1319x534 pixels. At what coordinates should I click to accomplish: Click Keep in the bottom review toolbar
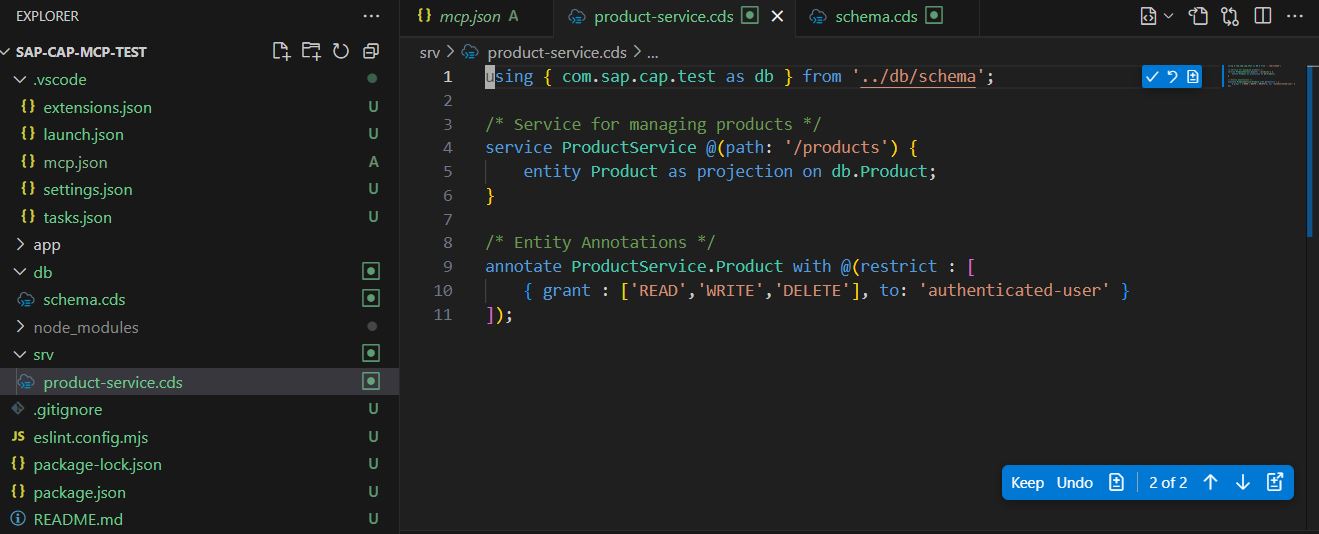(1027, 482)
